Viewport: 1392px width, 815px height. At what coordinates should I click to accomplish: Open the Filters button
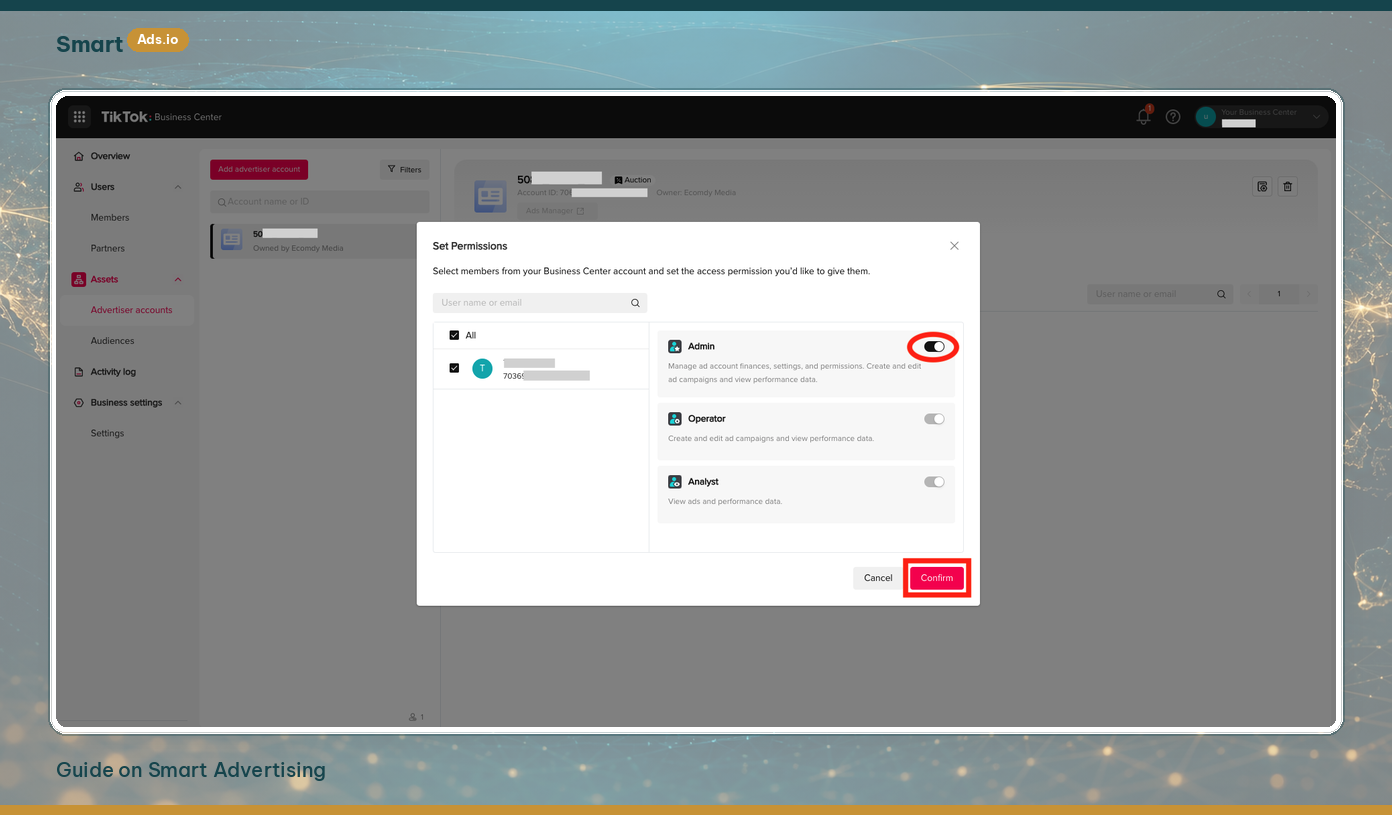[404, 169]
